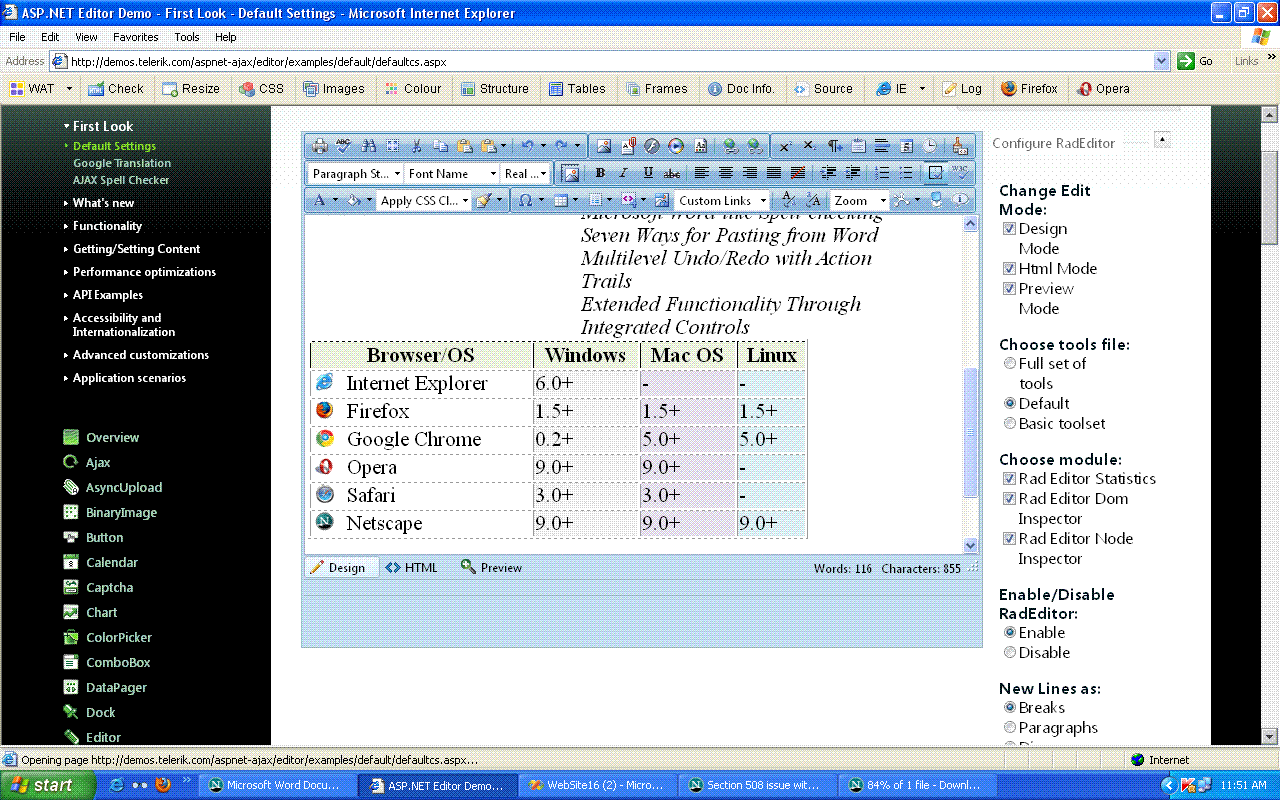
Task: Justify the text alignment
Action: click(774, 173)
